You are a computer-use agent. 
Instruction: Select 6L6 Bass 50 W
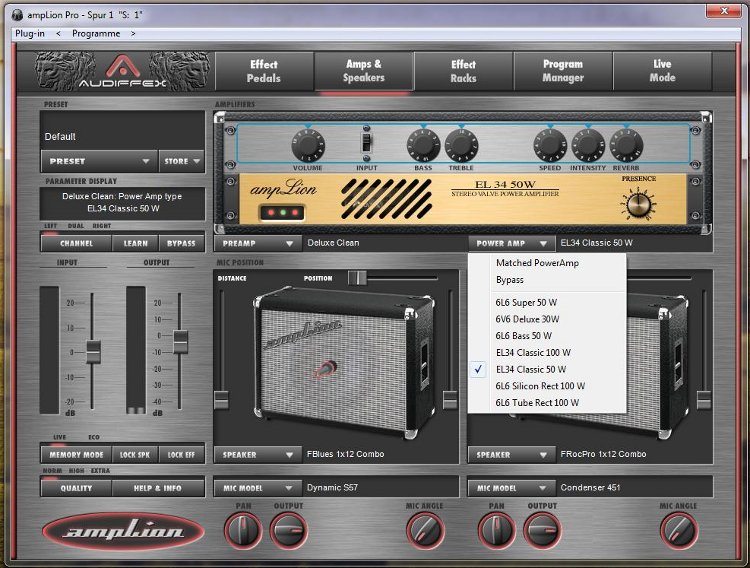click(x=547, y=336)
